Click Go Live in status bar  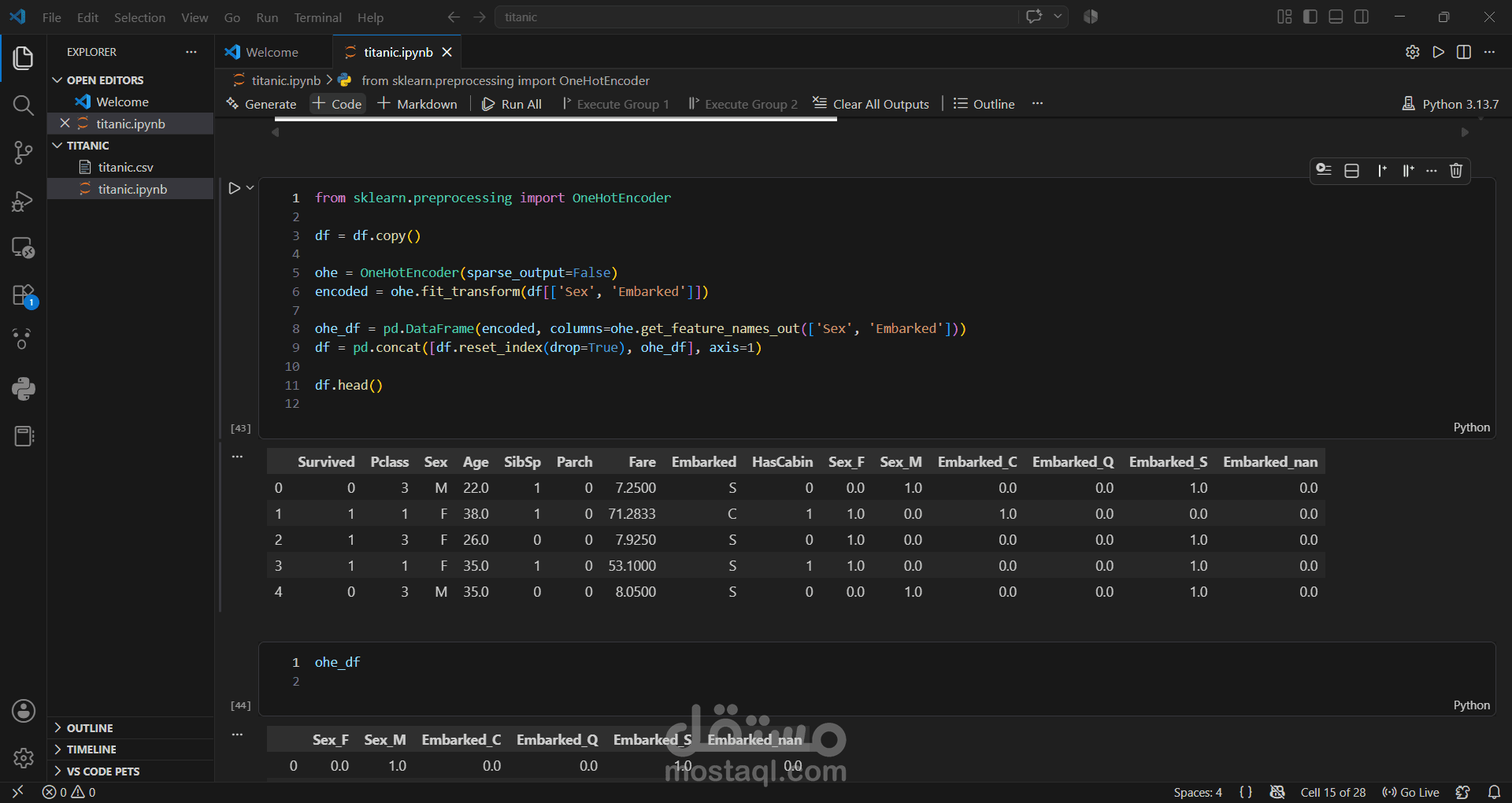point(1410,792)
